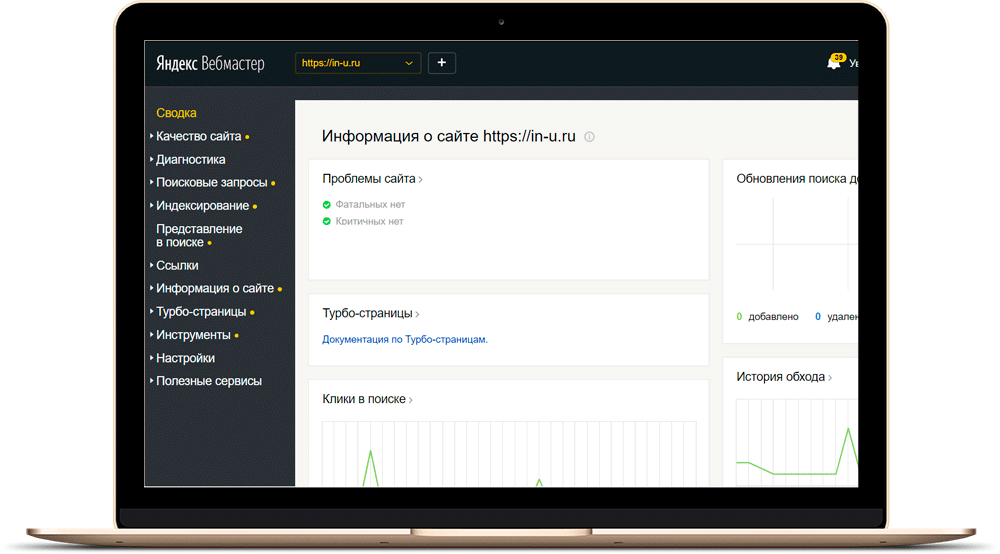Open notifications bell with 39 badge
This screenshot has width=1000, height=554.
click(x=835, y=61)
